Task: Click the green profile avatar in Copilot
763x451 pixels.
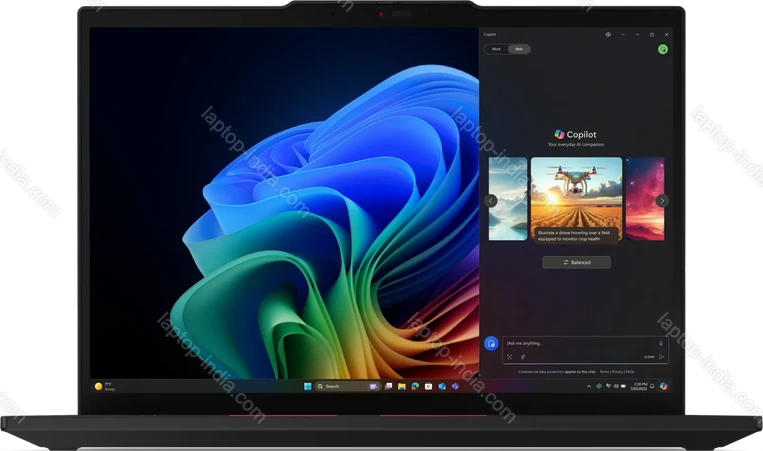Action: [662, 49]
